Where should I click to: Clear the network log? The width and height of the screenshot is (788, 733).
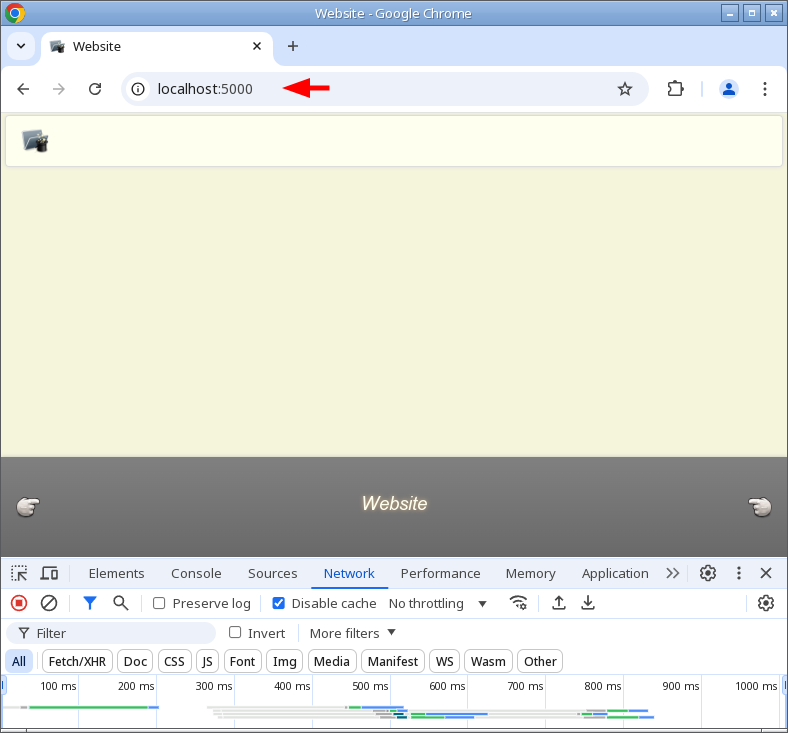[49, 603]
